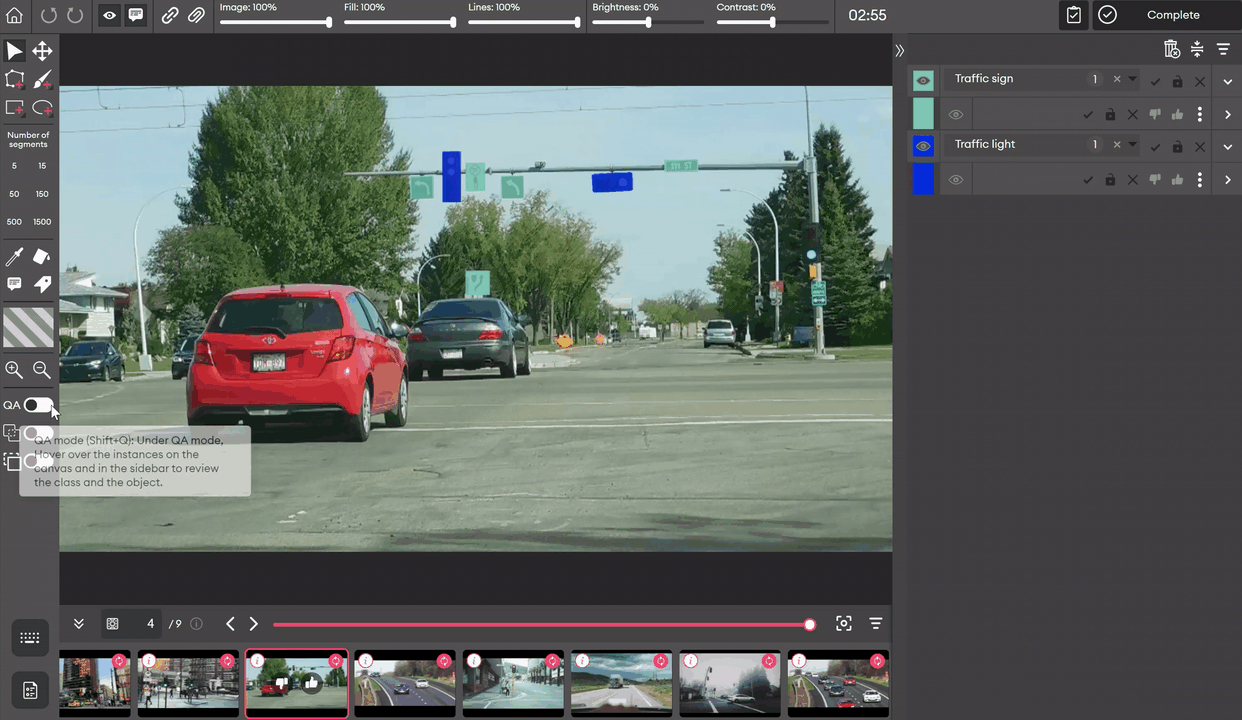Click the delete all annotations trash icon

tap(1171, 49)
